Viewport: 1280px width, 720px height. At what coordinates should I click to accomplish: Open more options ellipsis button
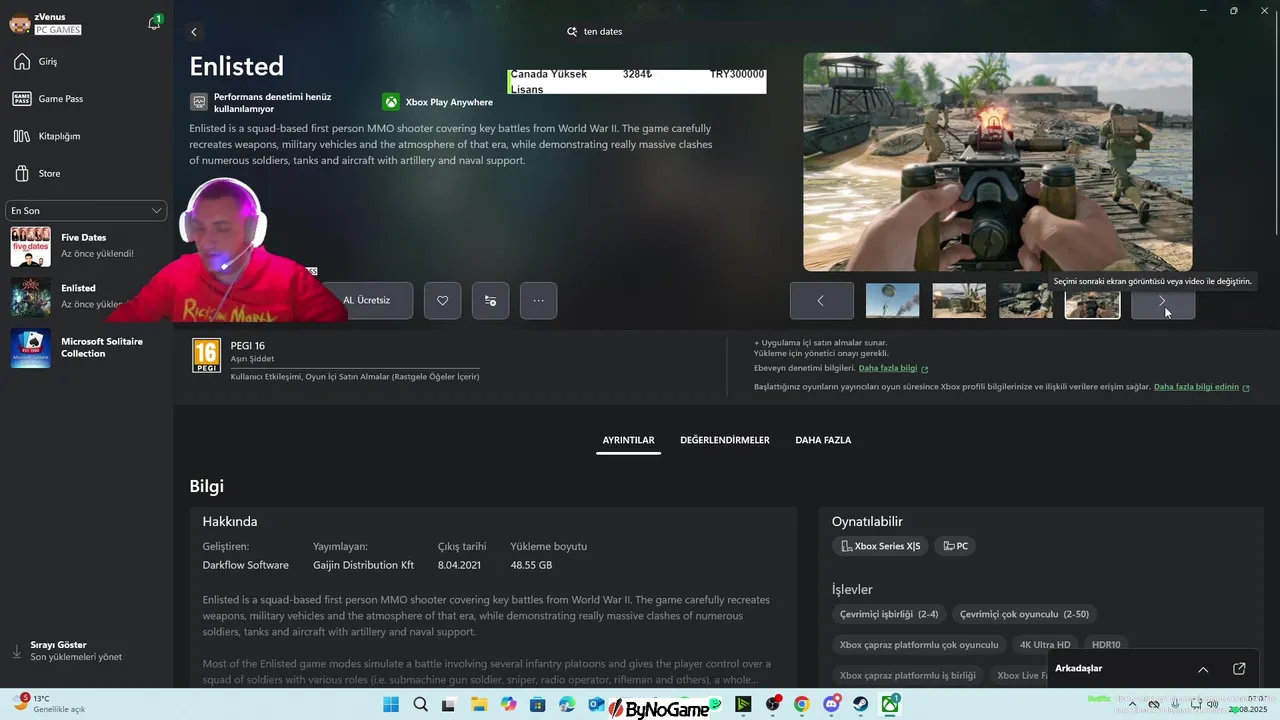tap(538, 300)
